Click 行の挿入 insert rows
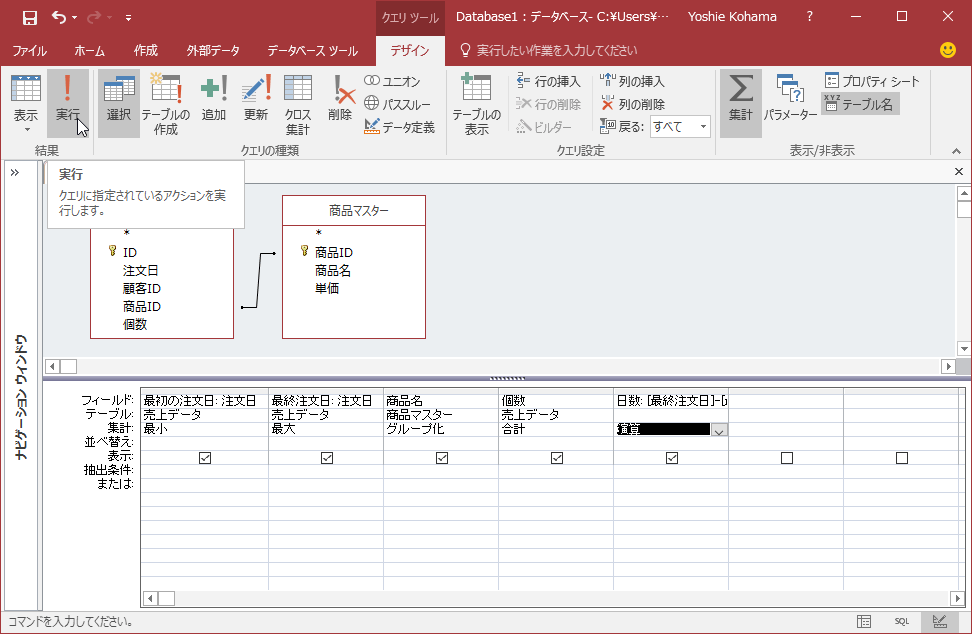This screenshot has width=972, height=634. coord(549,81)
